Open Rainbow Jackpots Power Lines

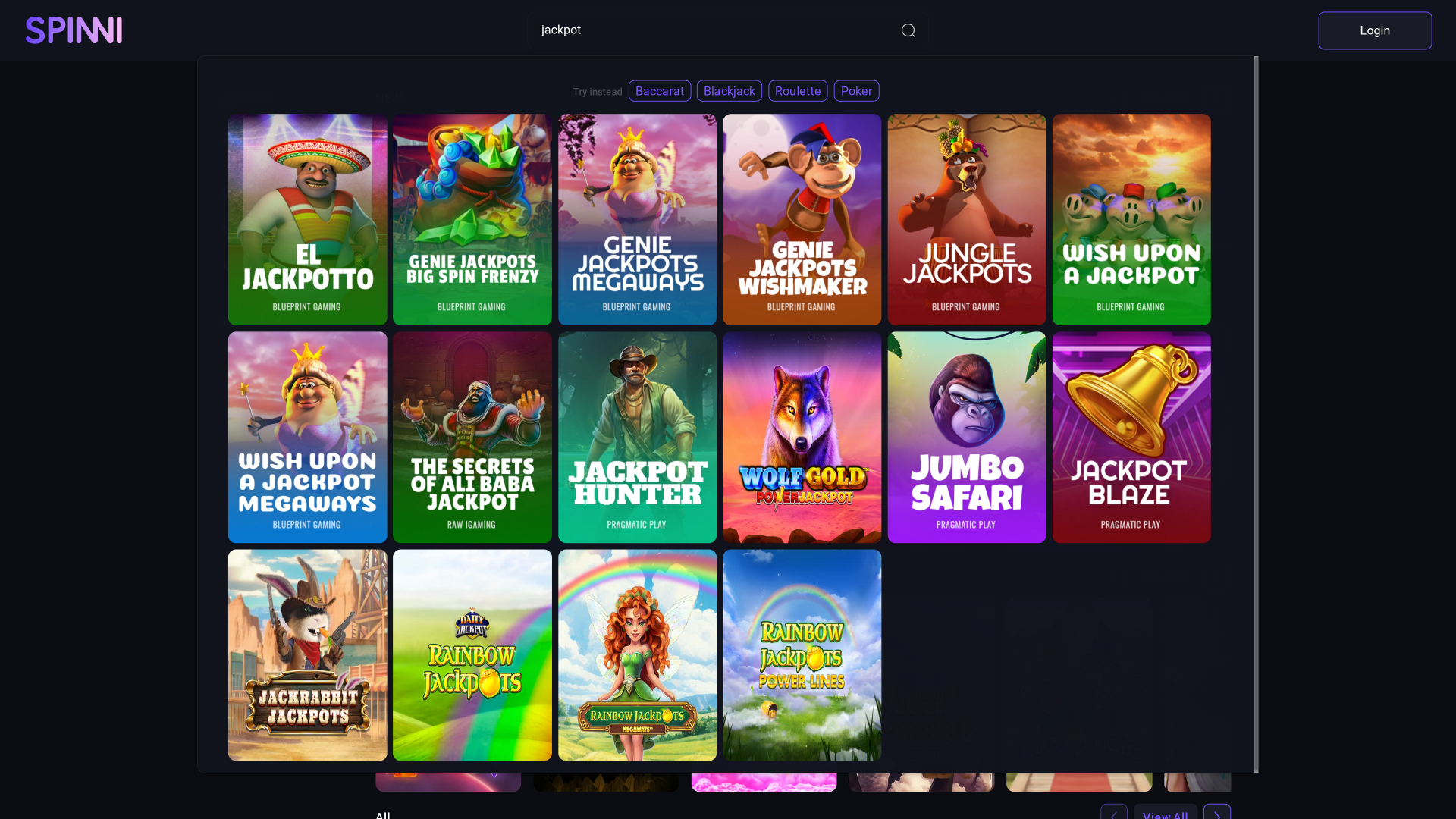point(801,654)
